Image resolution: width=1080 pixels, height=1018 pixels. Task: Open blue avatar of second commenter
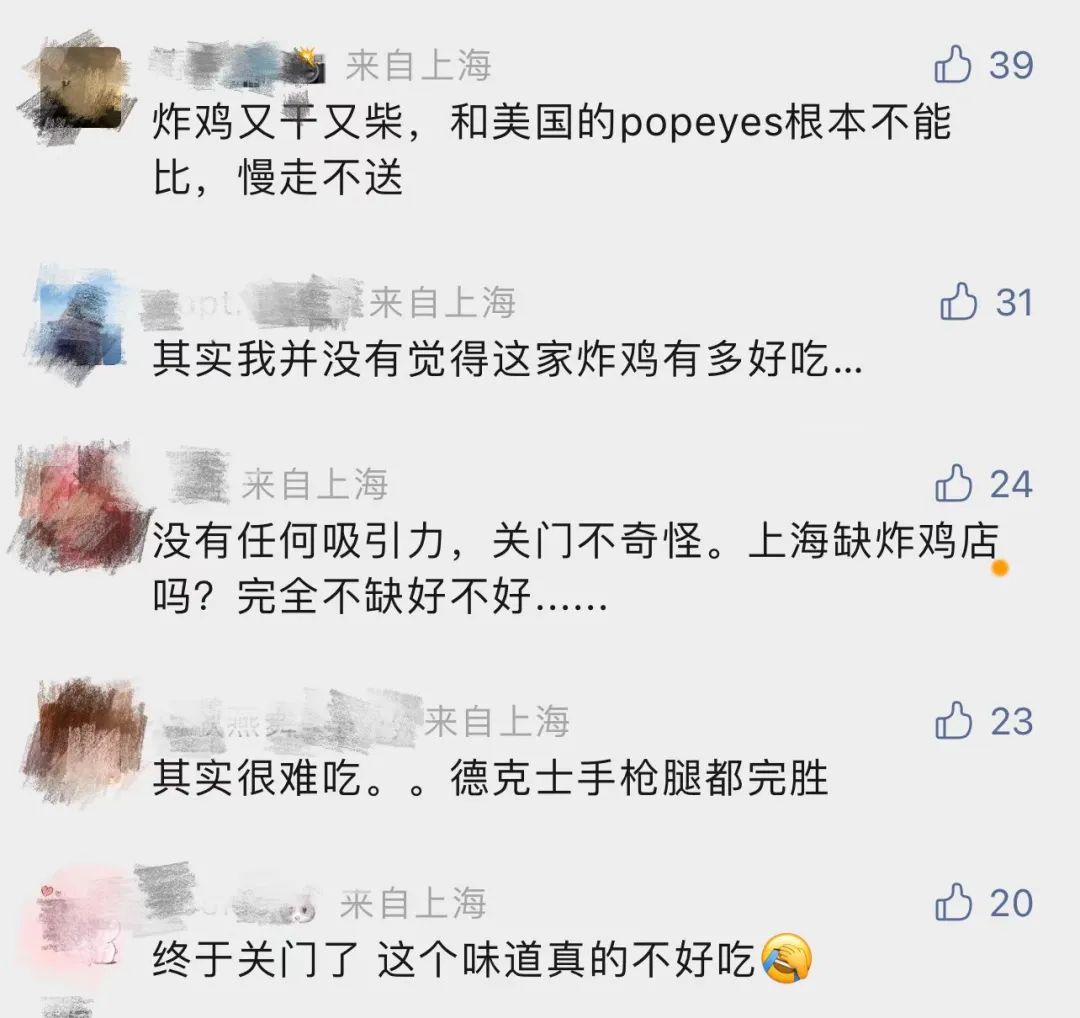coord(81,325)
